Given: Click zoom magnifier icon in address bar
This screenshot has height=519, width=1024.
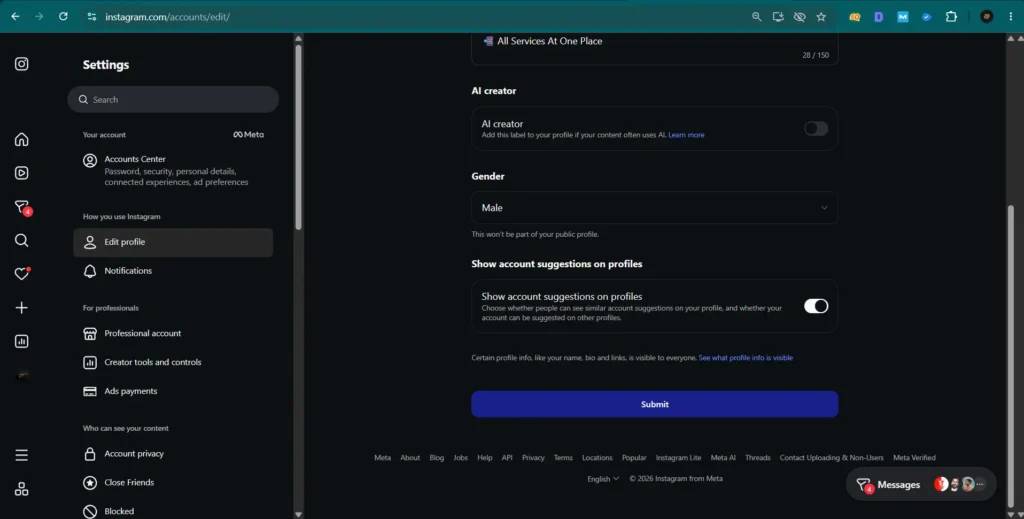Looking at the screenshot, I should (756, 17).
